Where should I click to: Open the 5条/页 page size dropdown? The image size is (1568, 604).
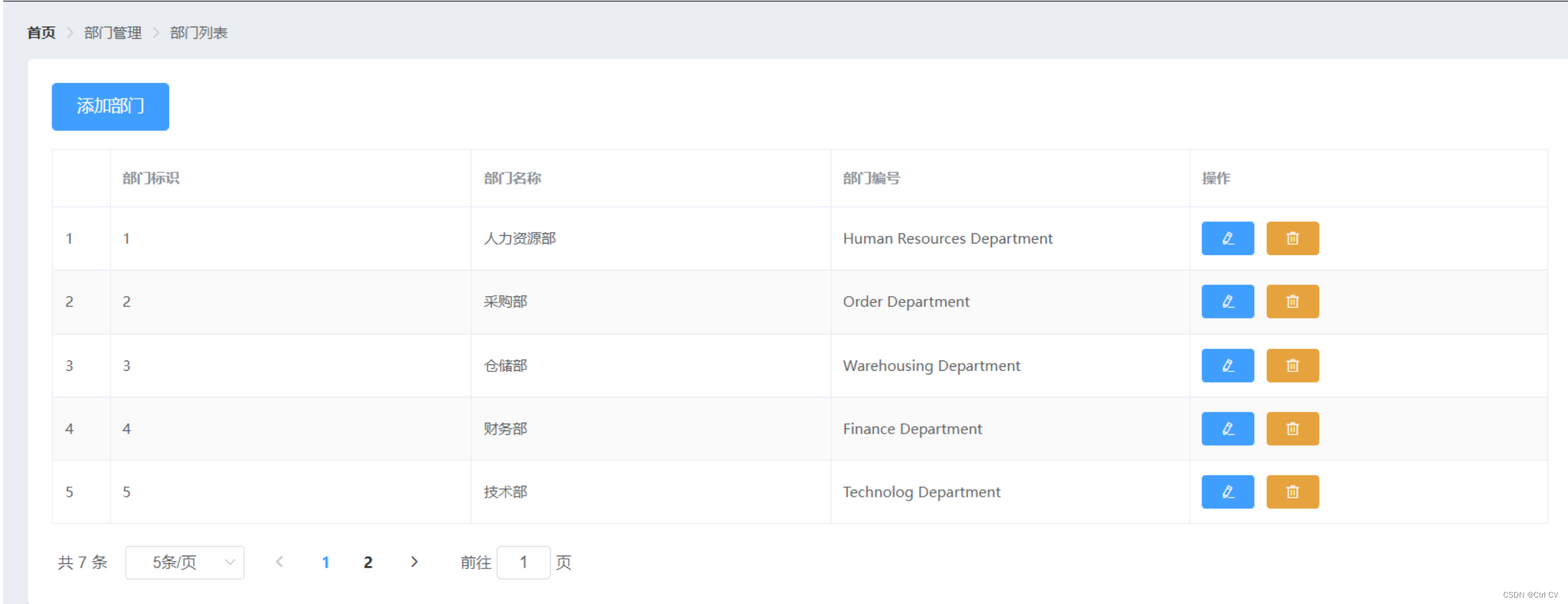tap(185, 562)
